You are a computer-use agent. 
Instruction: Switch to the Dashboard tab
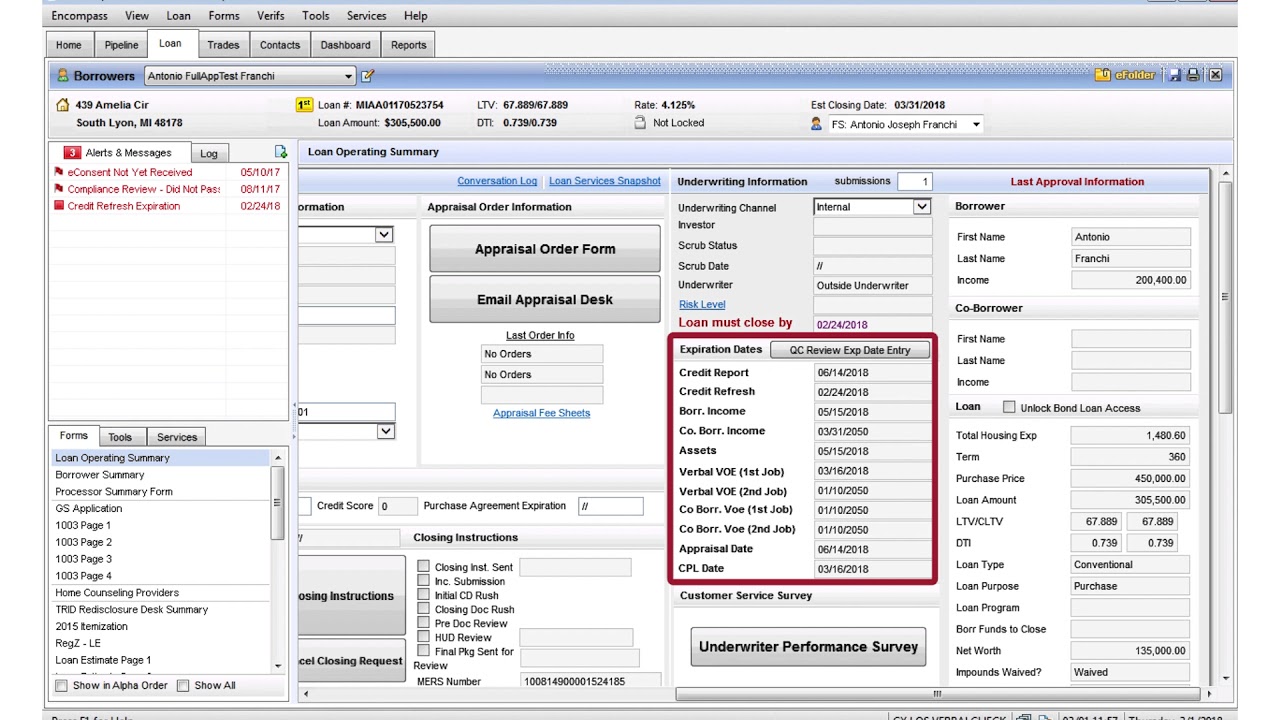tap(345, 45)
